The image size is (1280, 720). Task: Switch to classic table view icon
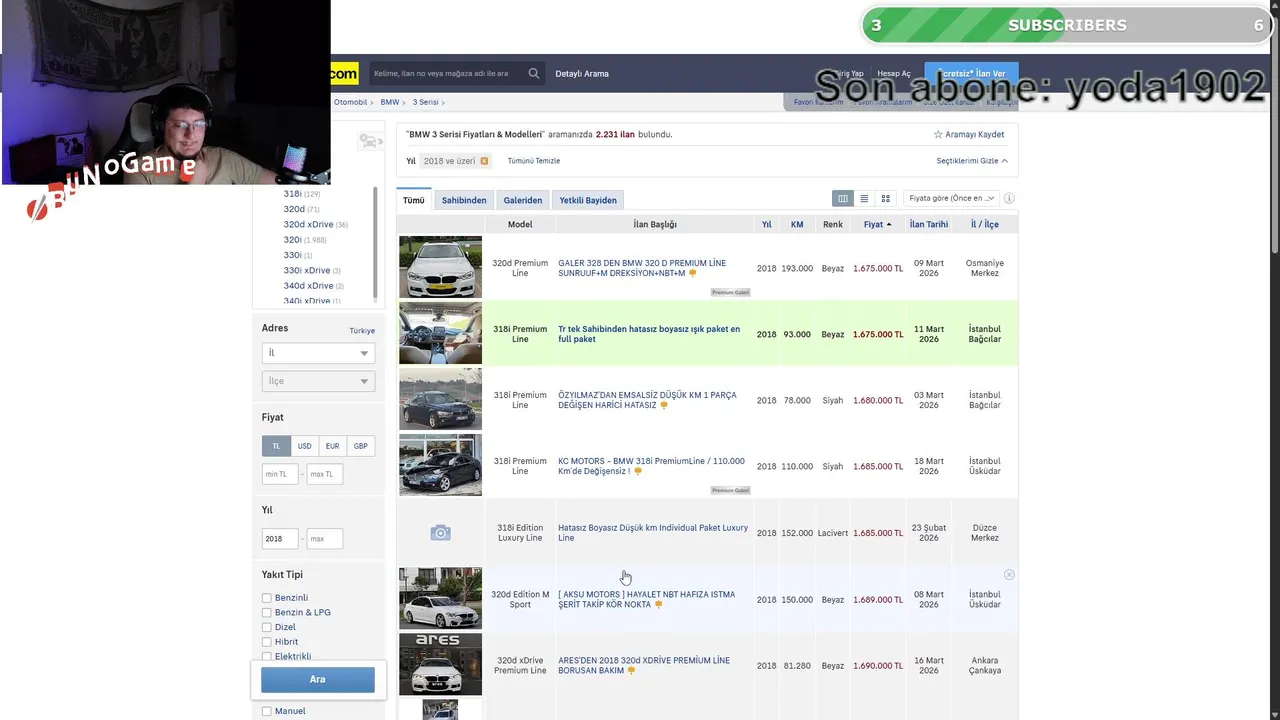[843, 199]
